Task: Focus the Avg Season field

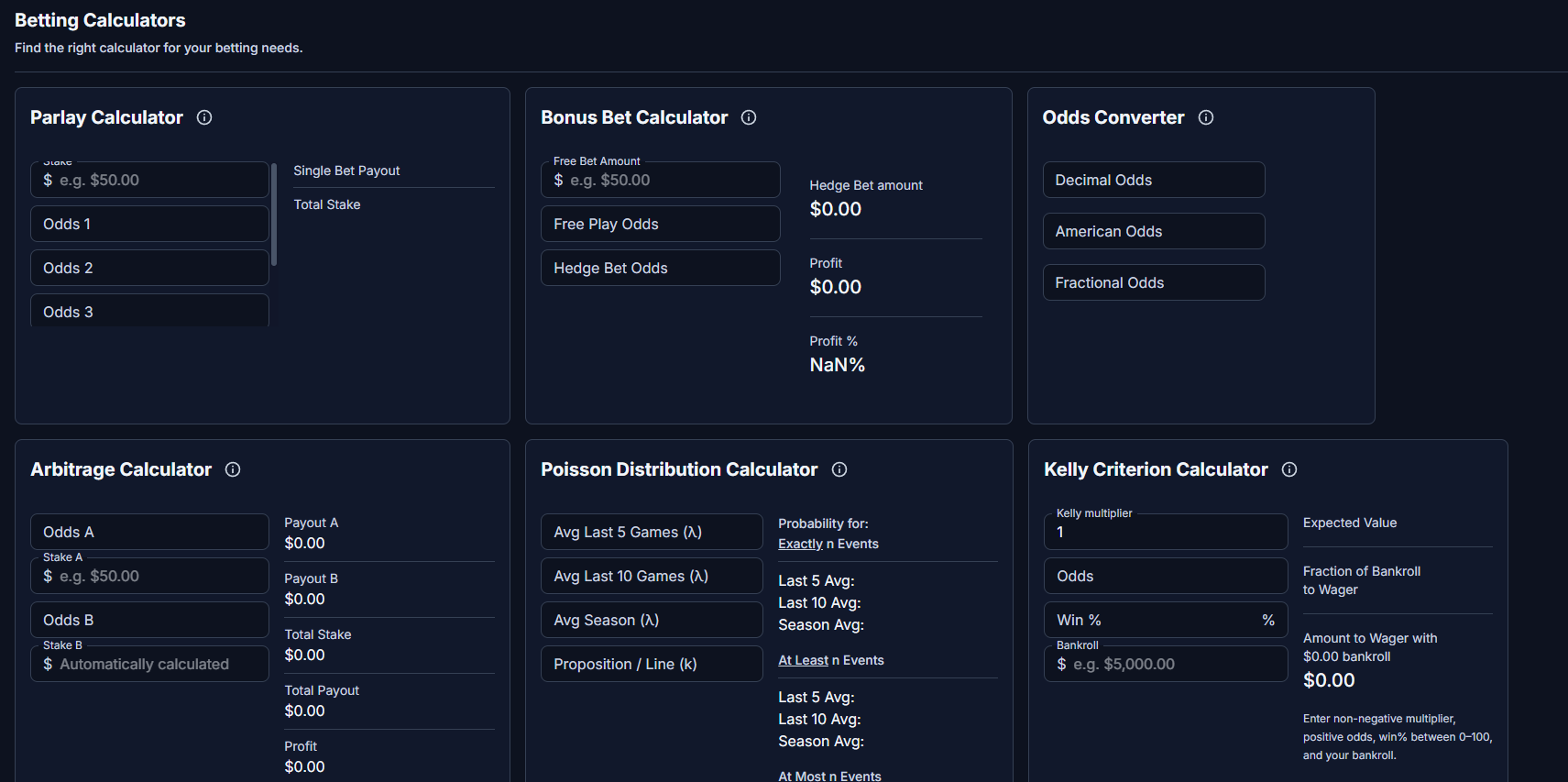Action: click(652, 620)
